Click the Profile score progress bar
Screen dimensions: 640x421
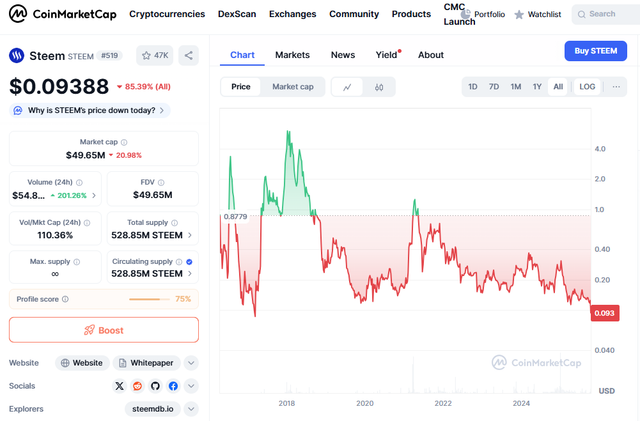[x=149, y=299]
